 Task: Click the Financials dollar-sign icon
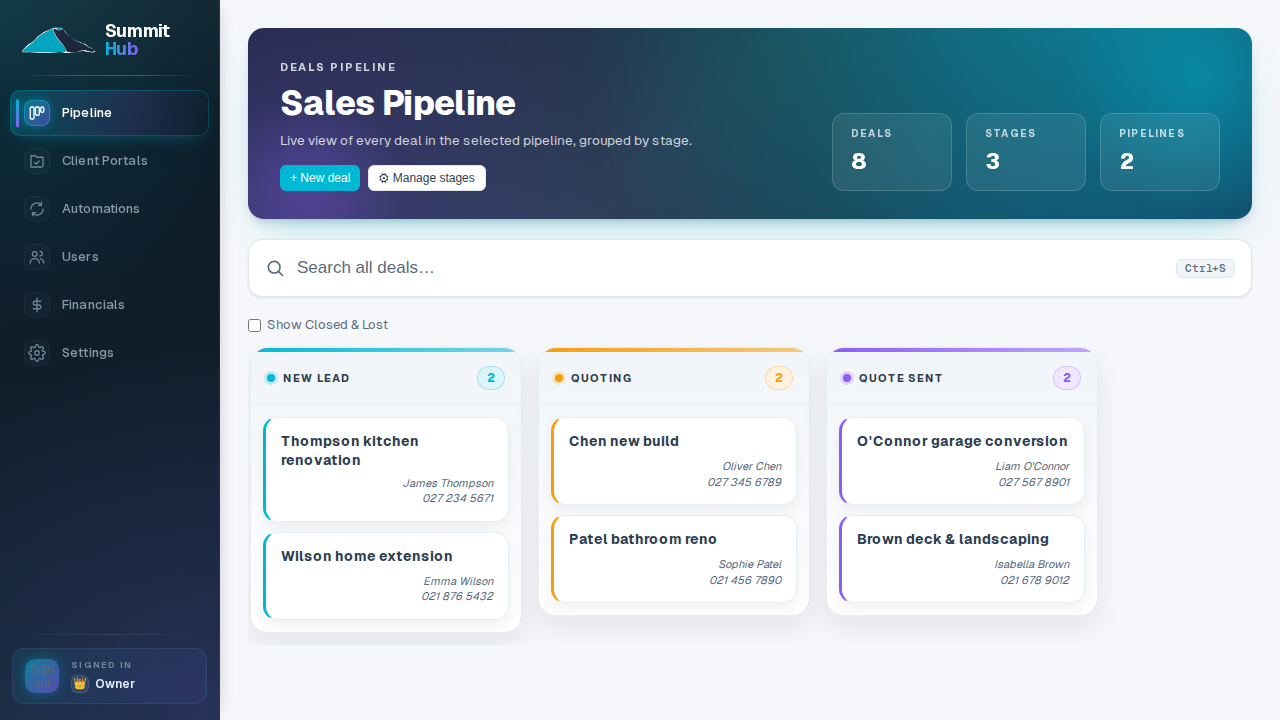click(x=37, y=305)
